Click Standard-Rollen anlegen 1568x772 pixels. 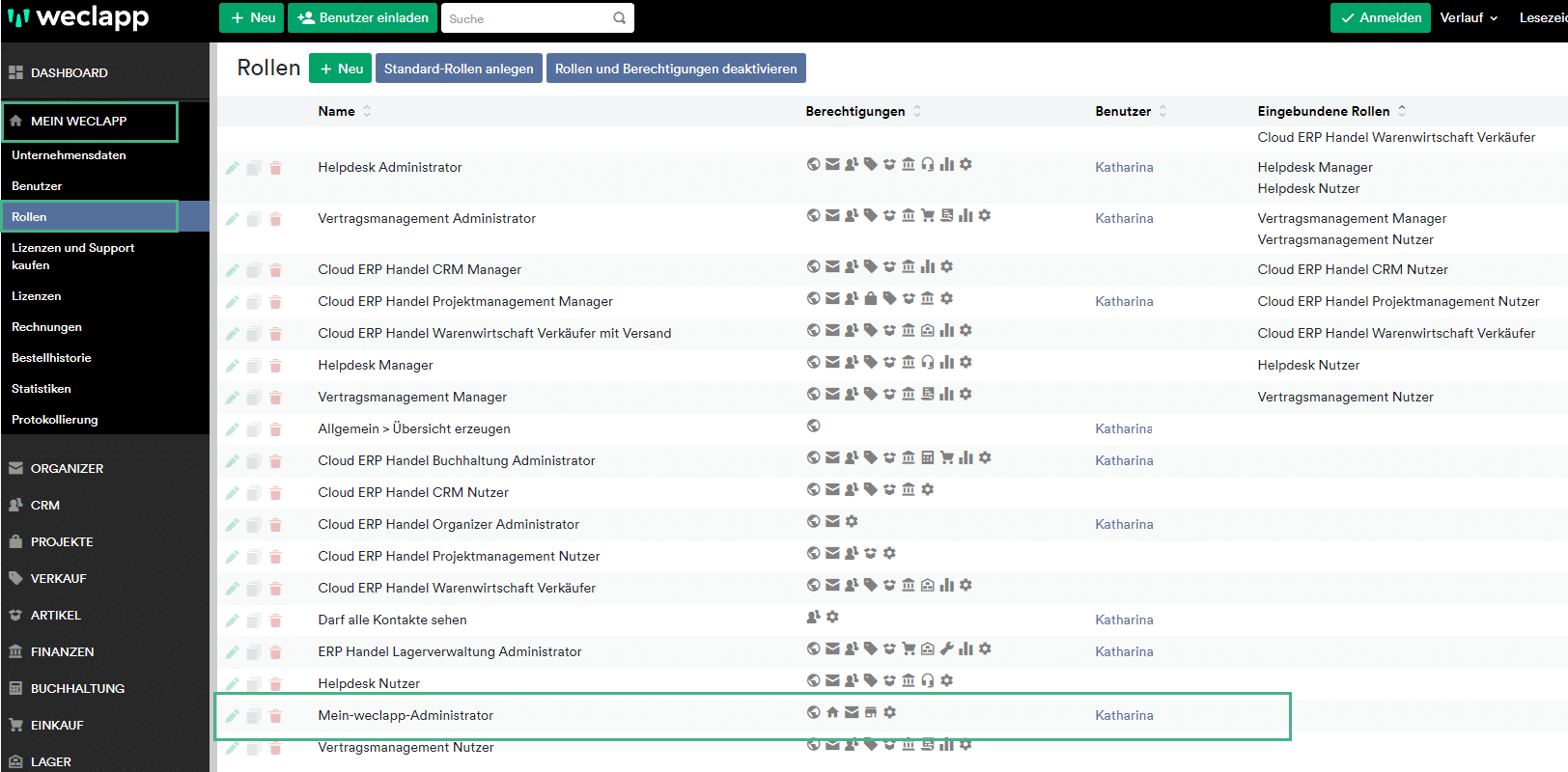coord(459,69)
